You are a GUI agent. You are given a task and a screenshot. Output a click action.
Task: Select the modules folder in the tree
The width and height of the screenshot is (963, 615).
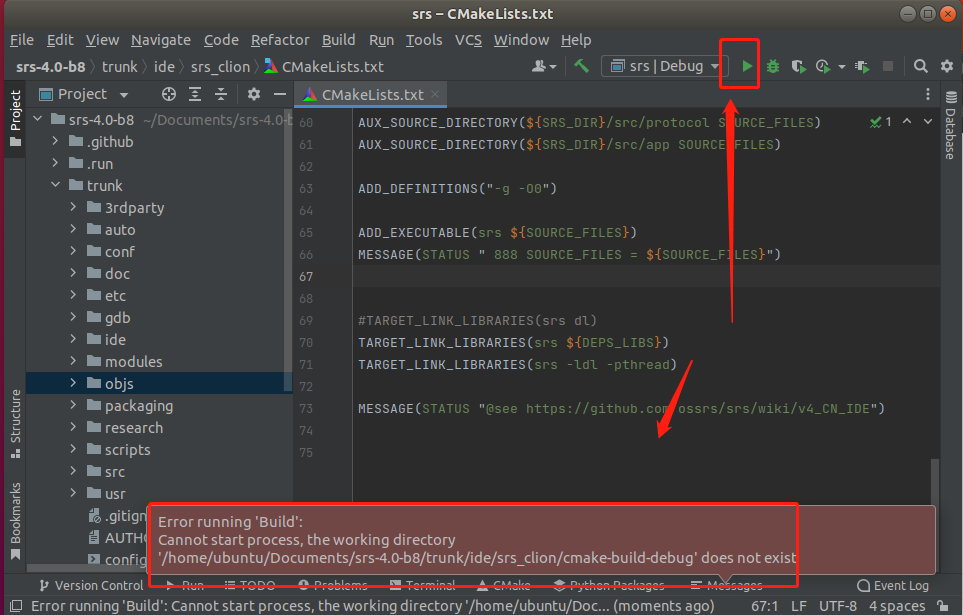(x=133, y=361)
